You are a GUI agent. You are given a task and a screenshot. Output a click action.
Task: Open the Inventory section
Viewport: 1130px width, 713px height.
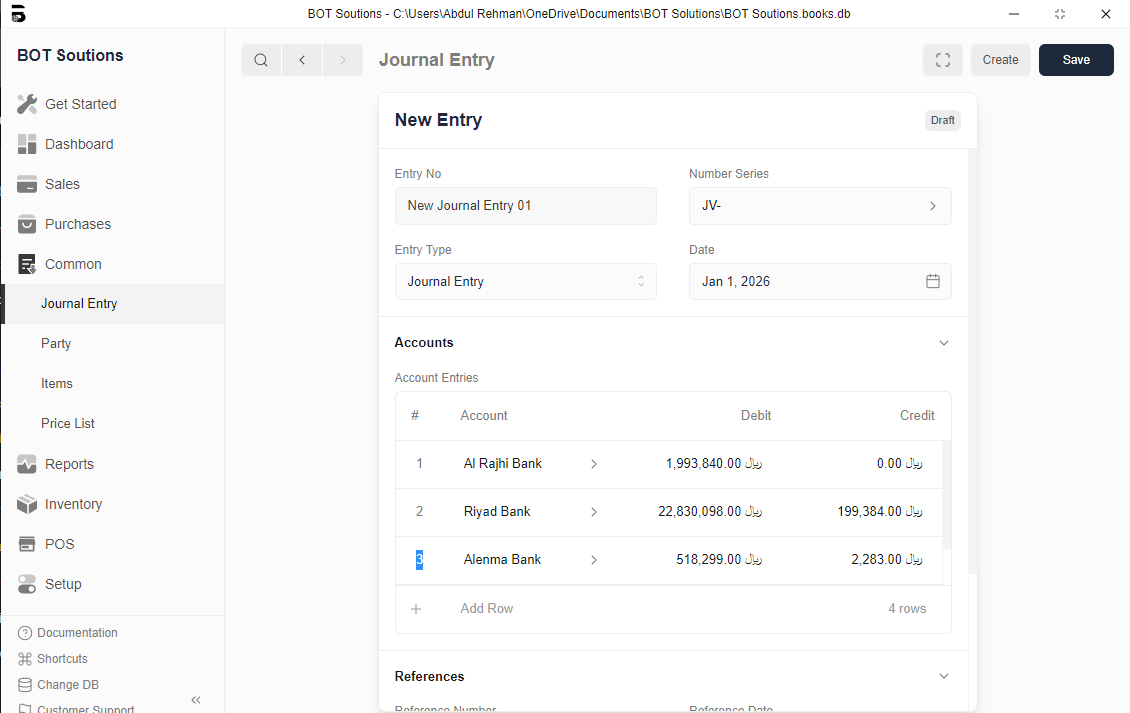point(73,504)
